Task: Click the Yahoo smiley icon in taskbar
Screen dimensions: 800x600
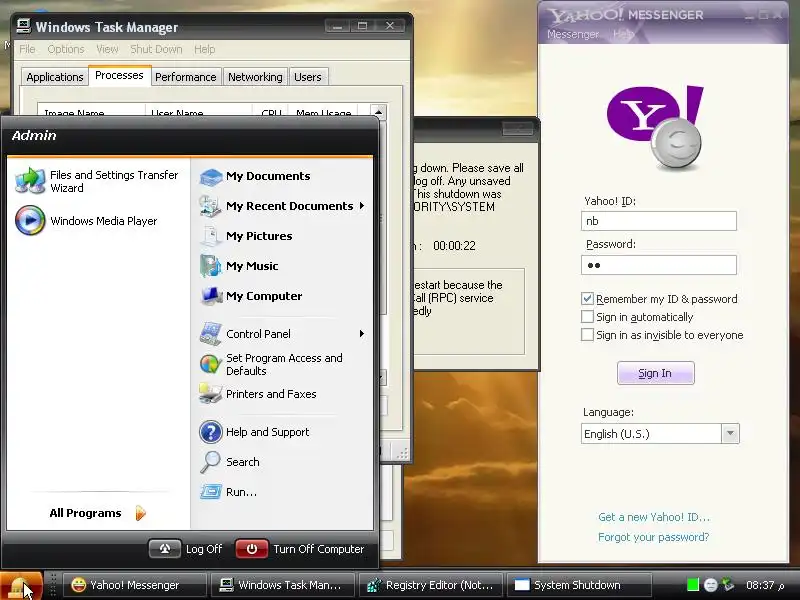Action: tap(78, 585)
